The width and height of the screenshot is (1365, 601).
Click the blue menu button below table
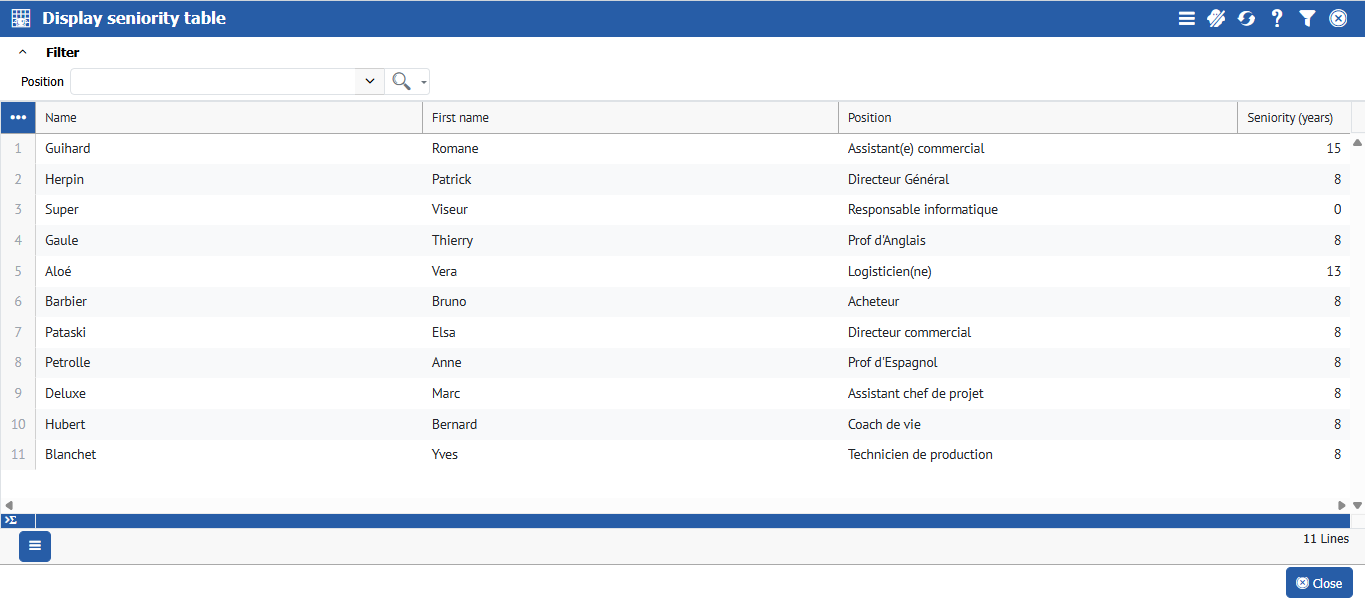(x=35, y=546)
